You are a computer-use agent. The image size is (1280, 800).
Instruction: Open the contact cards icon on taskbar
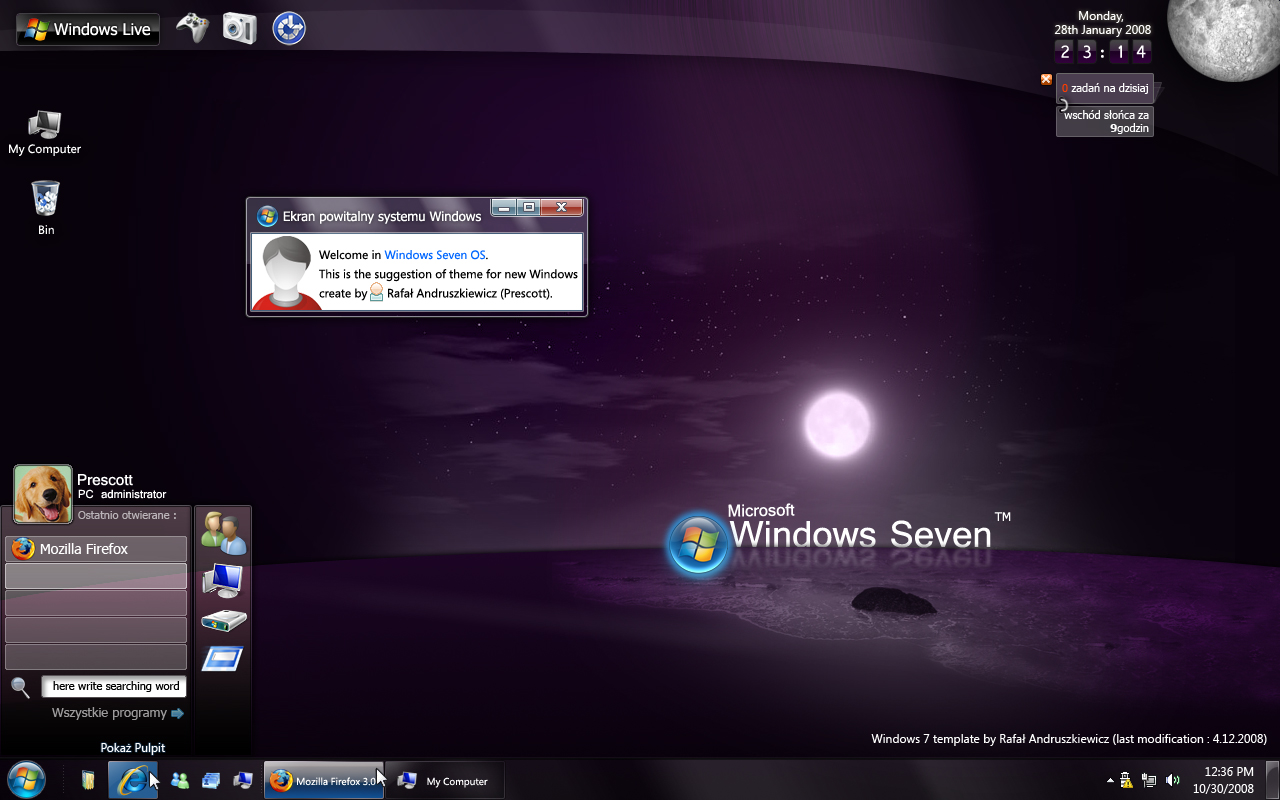(x=211, y=781)
